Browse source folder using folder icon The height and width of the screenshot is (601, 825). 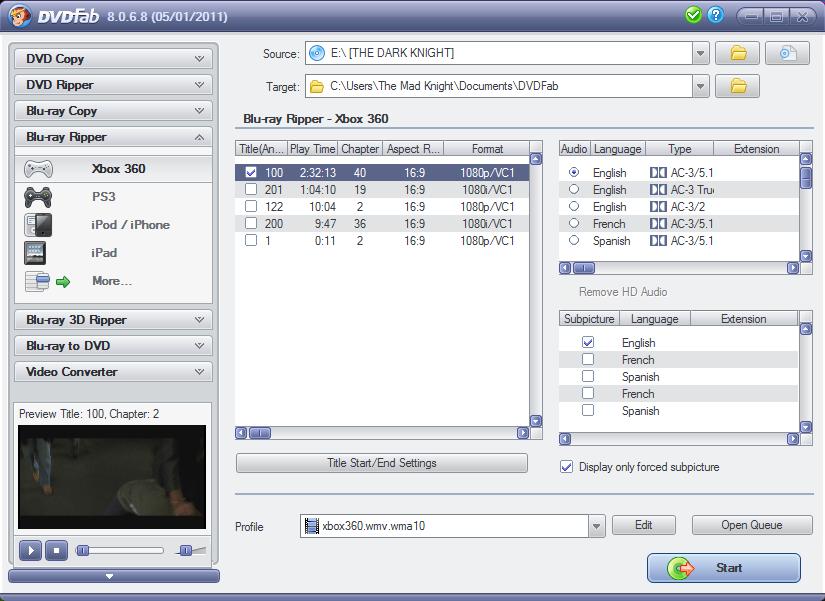[x=738, y=54]
